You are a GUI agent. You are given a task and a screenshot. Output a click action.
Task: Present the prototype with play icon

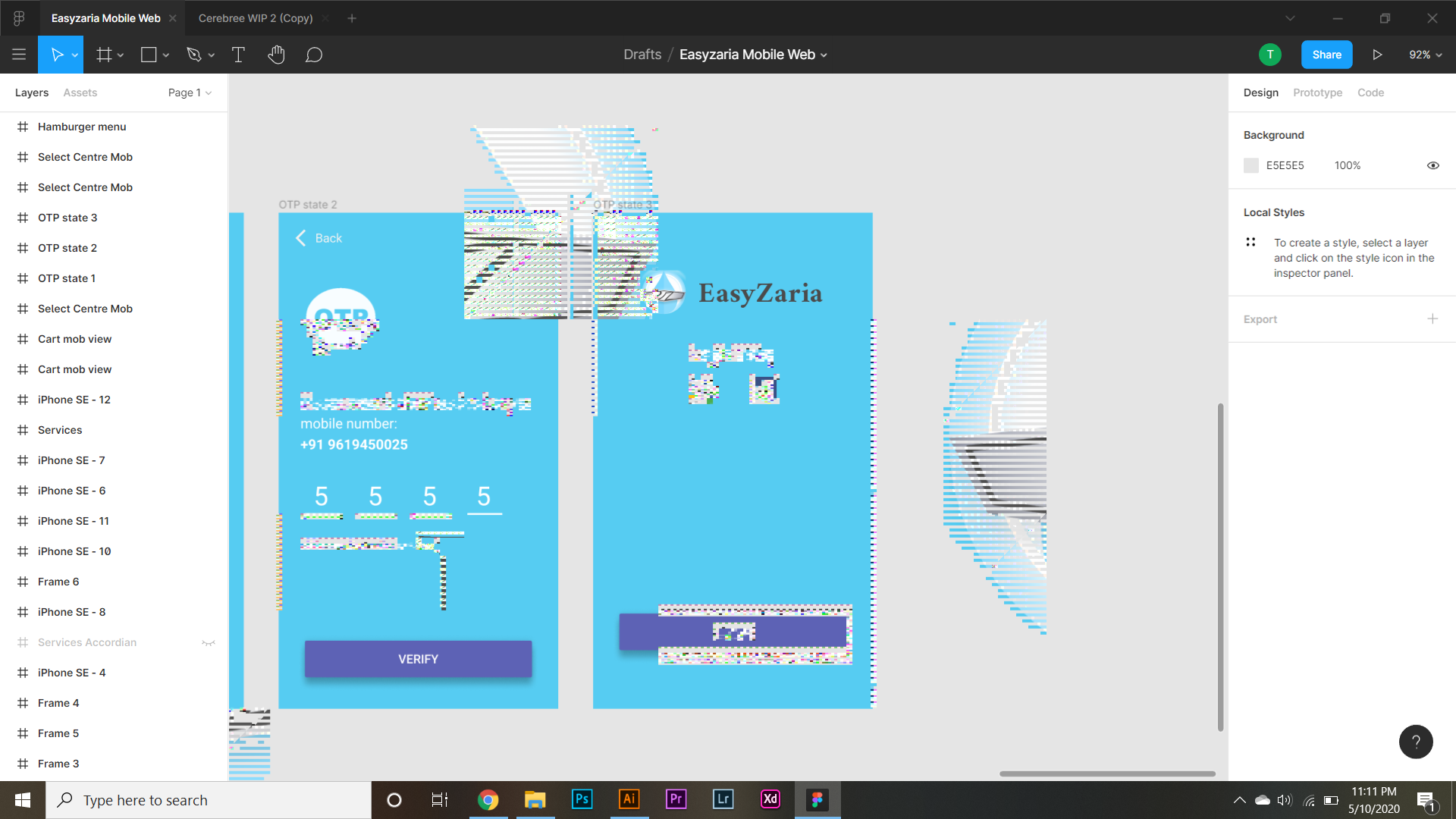1377,55
